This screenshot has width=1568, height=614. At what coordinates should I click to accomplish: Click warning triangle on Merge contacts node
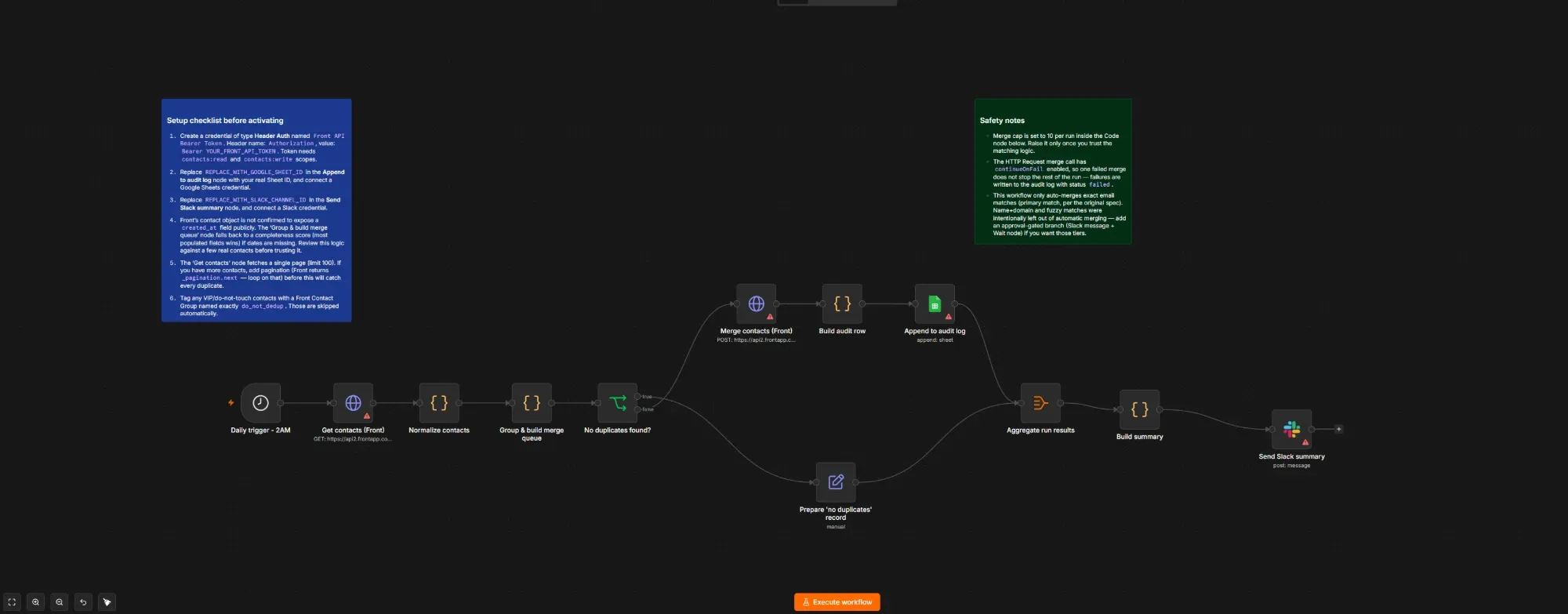coord(770,317)
